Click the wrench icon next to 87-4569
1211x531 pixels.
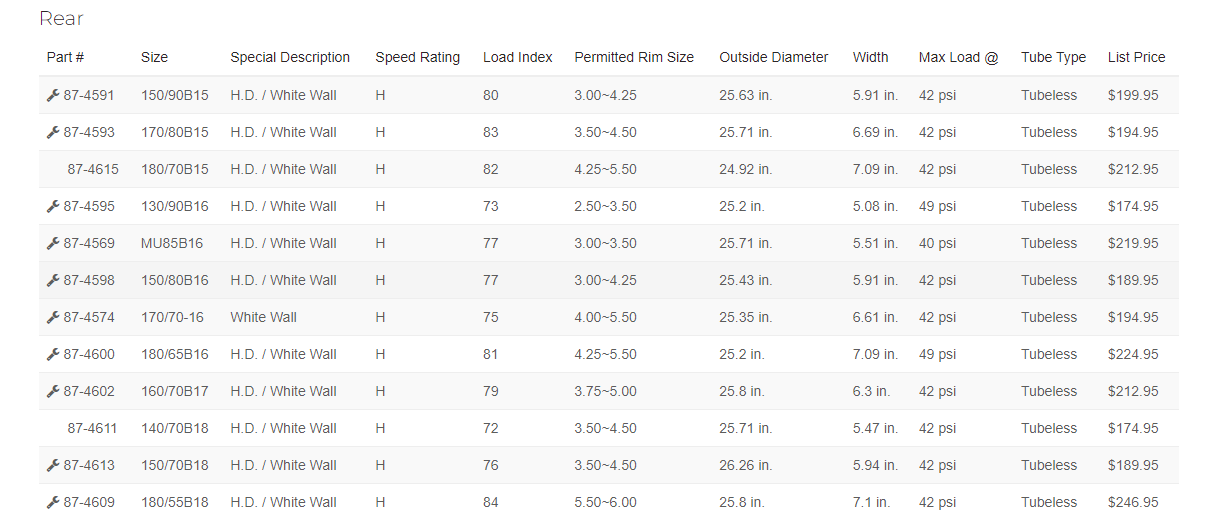click(x=53, y=244)
